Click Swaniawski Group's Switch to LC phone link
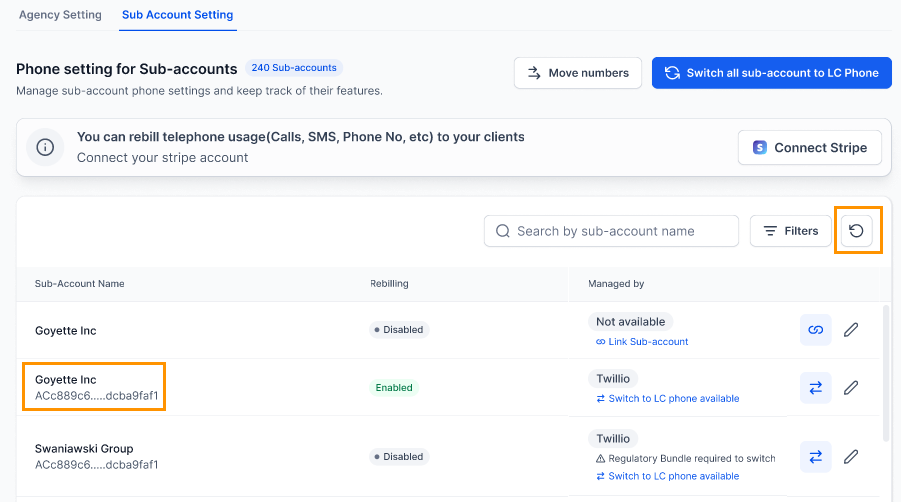This screenshot has height=502, width=901. pyautogui.click(x=673, y=476)
